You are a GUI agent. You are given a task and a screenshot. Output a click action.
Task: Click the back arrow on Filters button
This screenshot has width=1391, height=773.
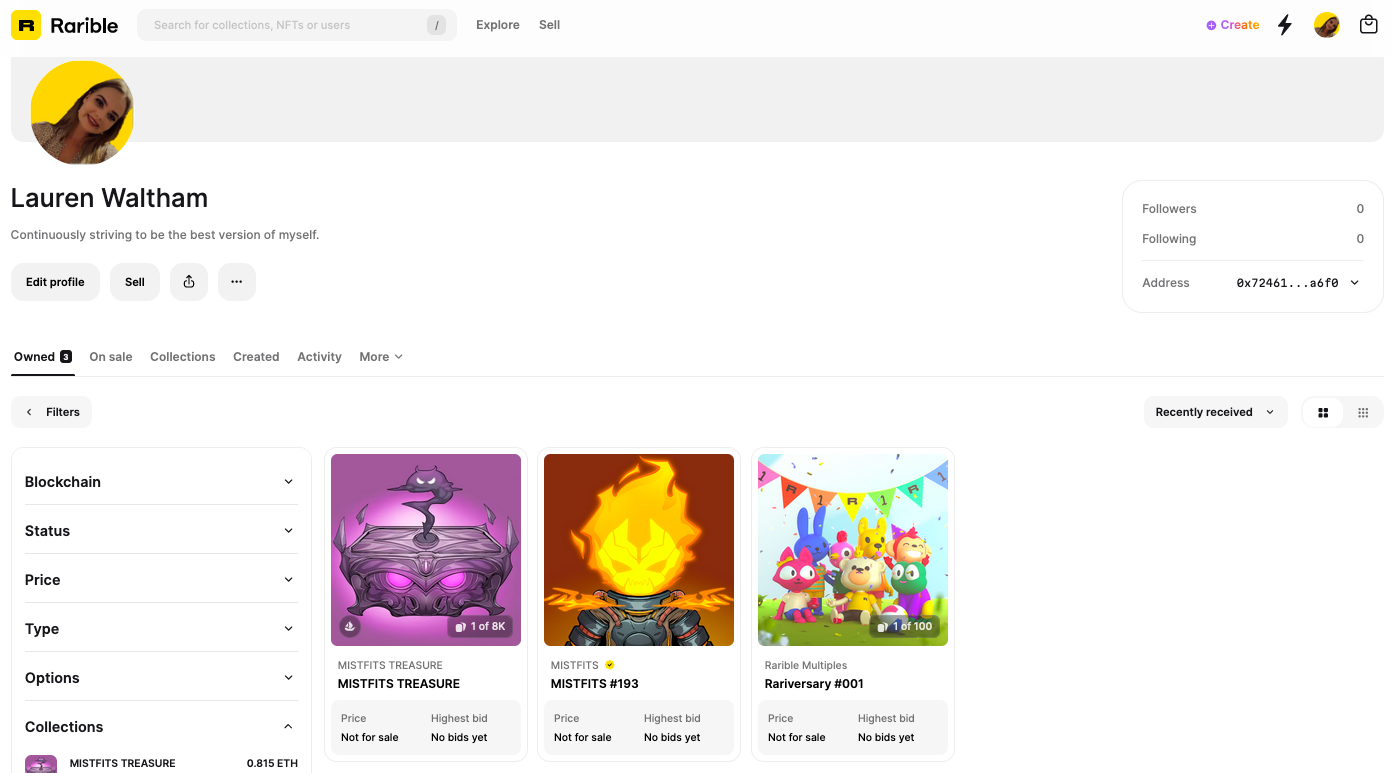pyautogui.click(x=28, y=411)
